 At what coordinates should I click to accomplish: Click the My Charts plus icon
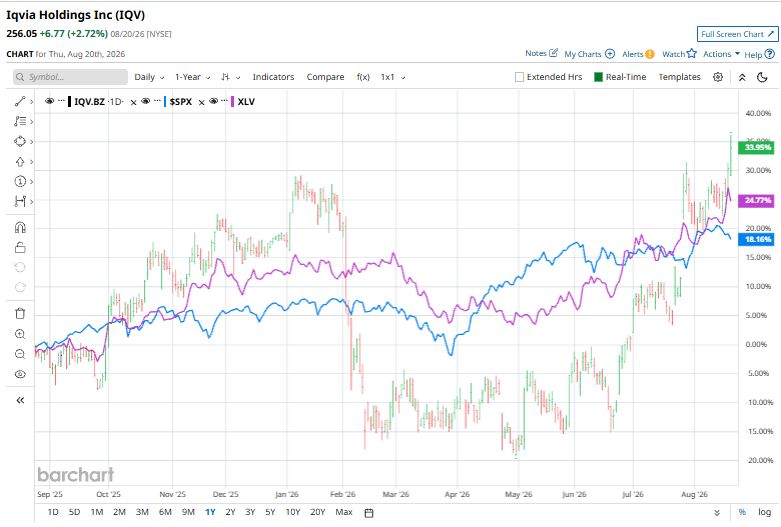coord(610,54)
